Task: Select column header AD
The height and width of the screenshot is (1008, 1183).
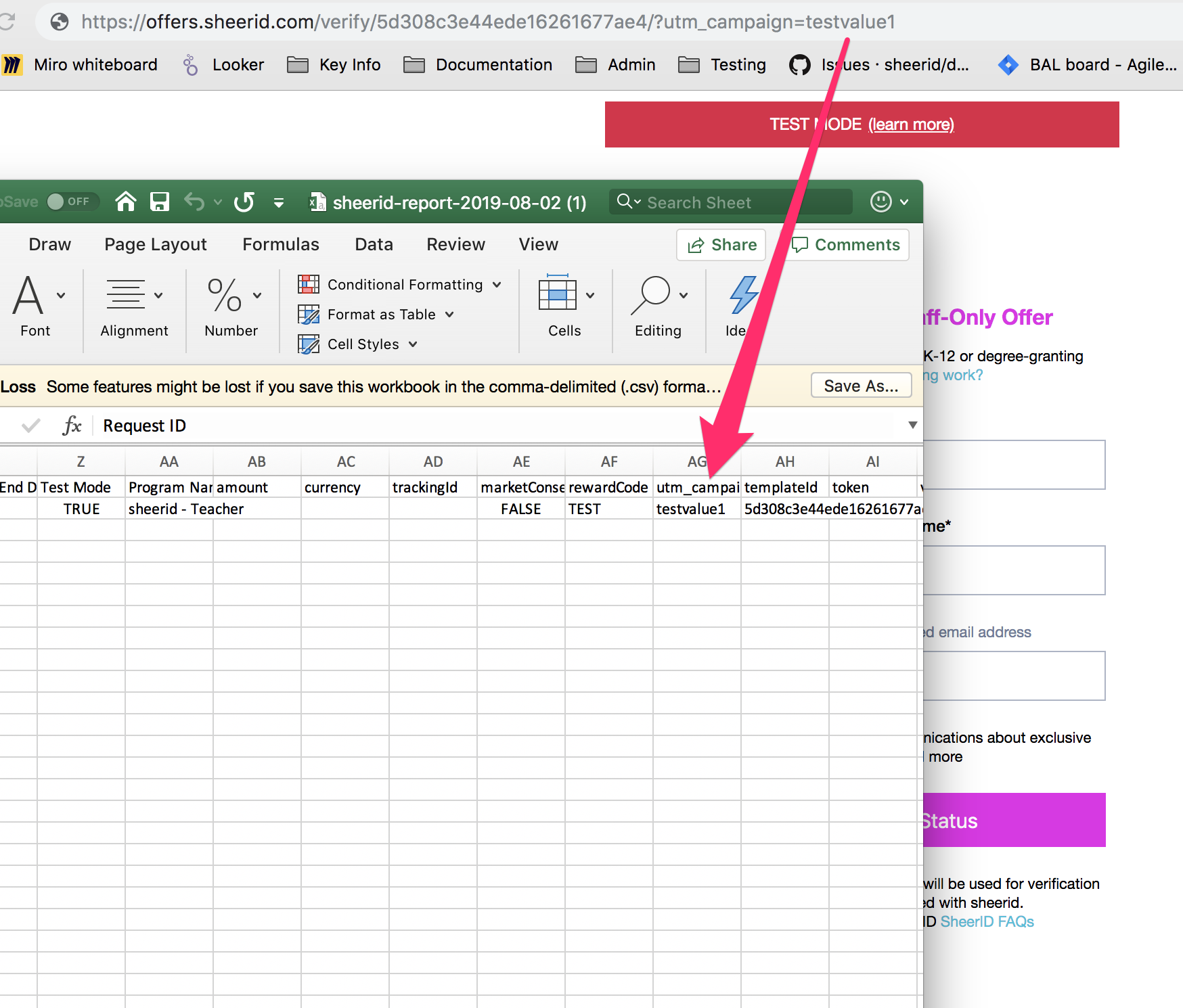Action: (433, 461)
